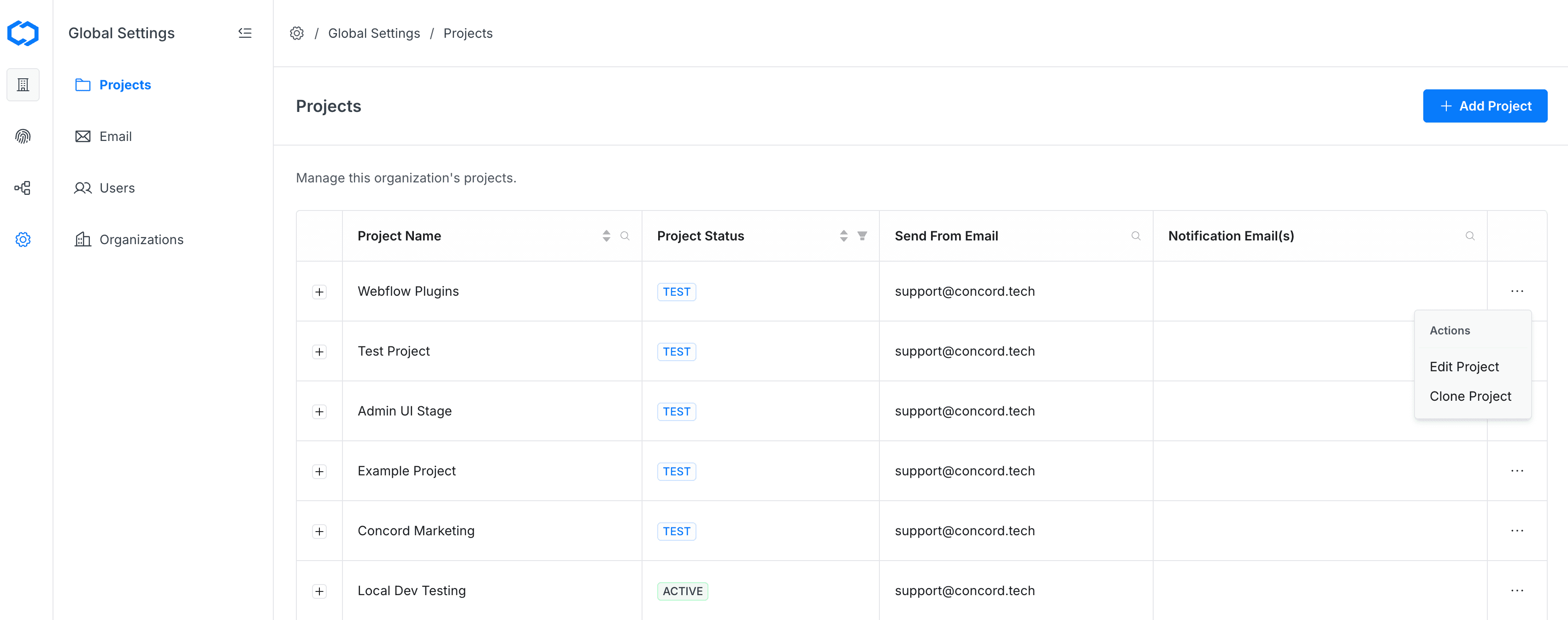Select Clone Project from Actions menu
The image size is (1568, 620).
pos(1470,397)
